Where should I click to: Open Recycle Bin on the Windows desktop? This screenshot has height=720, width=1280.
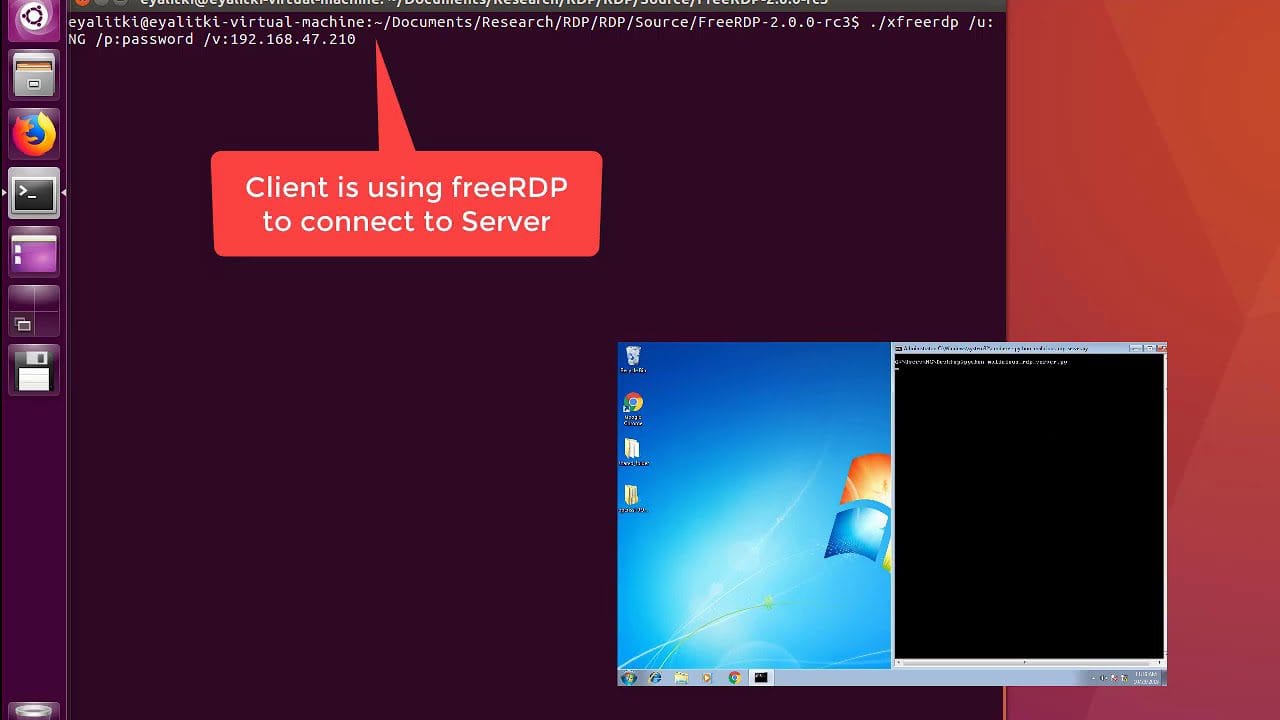(632, 358)
